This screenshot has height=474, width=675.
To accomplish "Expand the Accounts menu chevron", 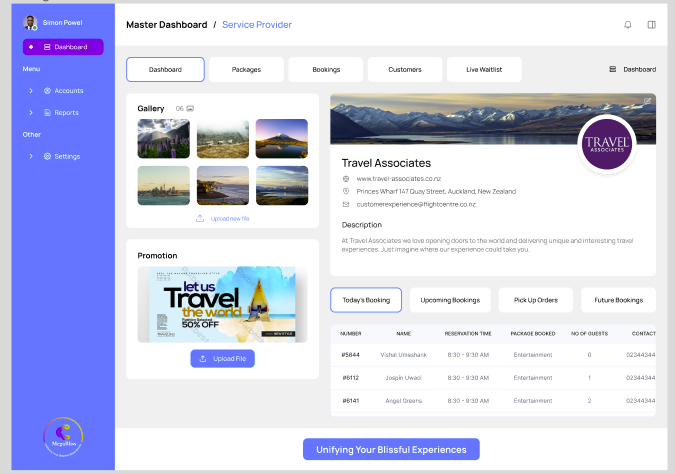I will (31, 91).
